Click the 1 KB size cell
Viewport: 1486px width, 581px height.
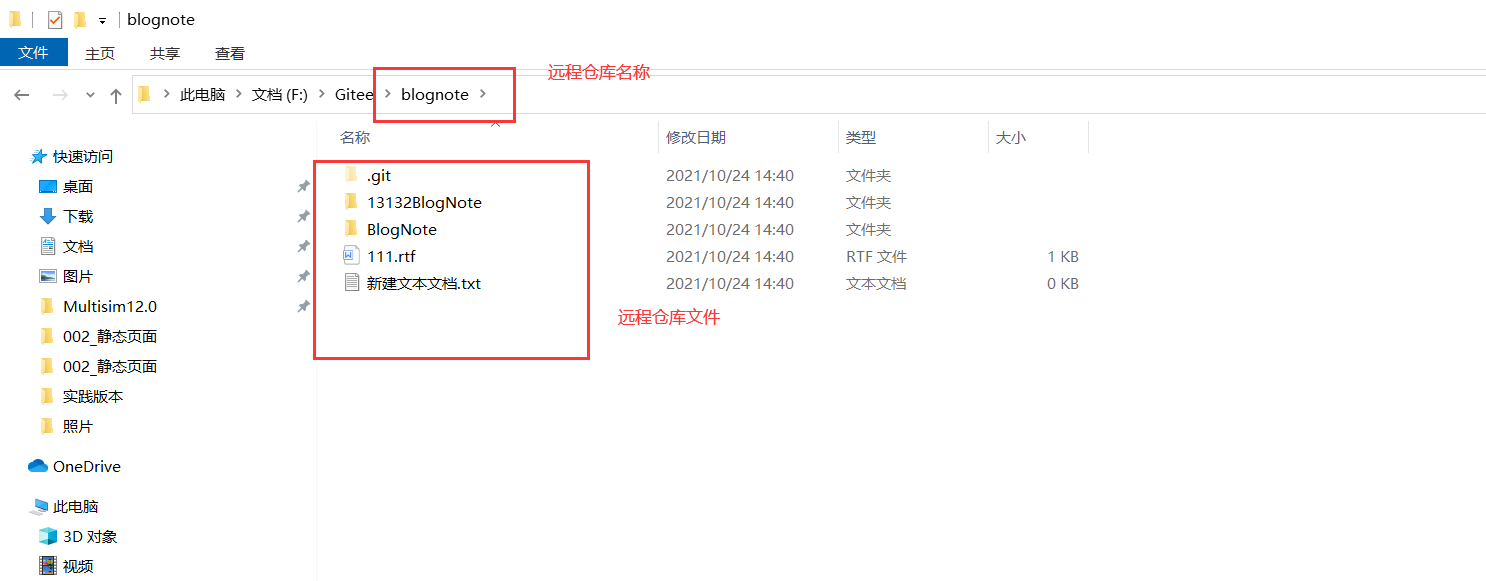[x=1063, y=256]
